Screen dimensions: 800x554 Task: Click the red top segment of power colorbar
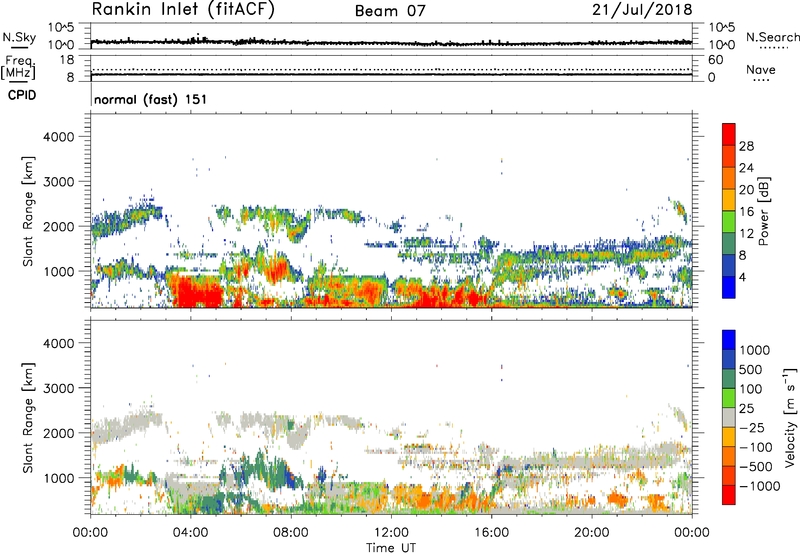729,134
